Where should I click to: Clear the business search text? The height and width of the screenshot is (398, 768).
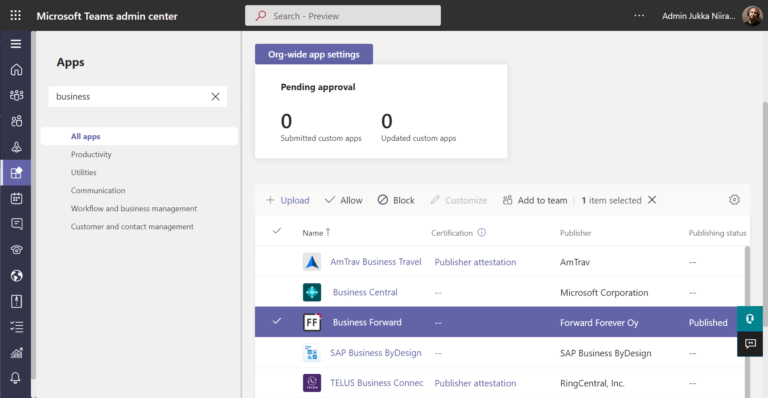coord(216,96)
